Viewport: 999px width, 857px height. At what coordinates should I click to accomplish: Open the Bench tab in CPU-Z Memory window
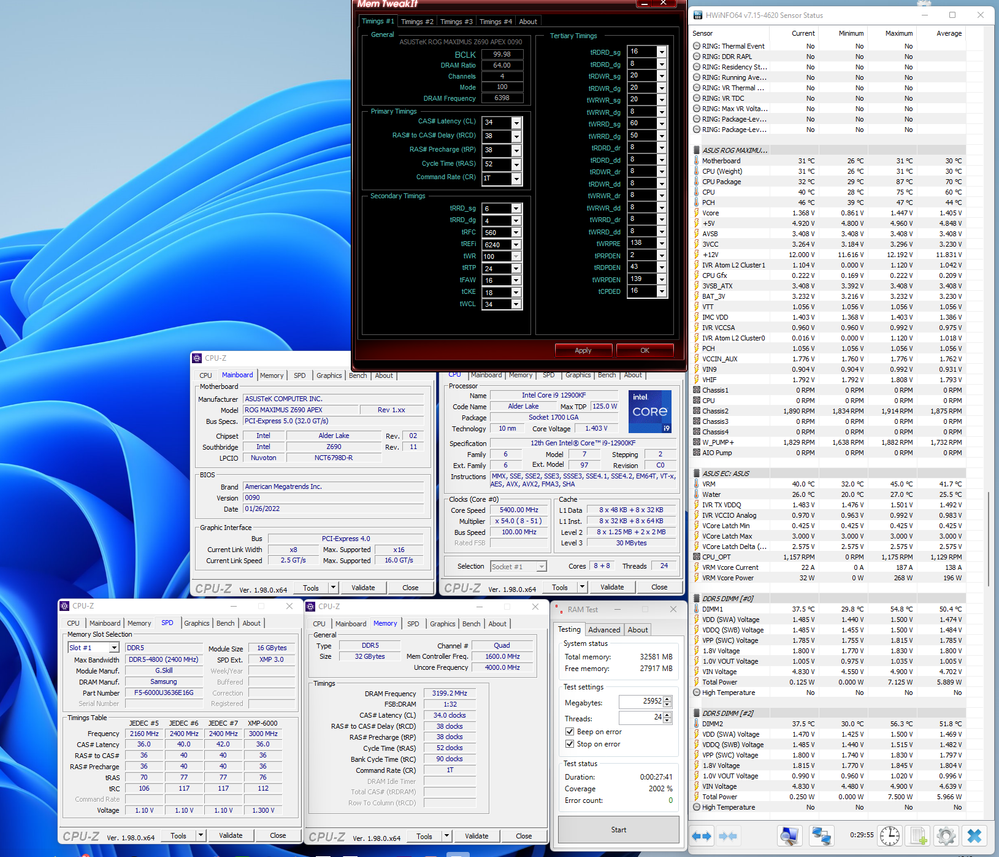(x=471, y=624)
